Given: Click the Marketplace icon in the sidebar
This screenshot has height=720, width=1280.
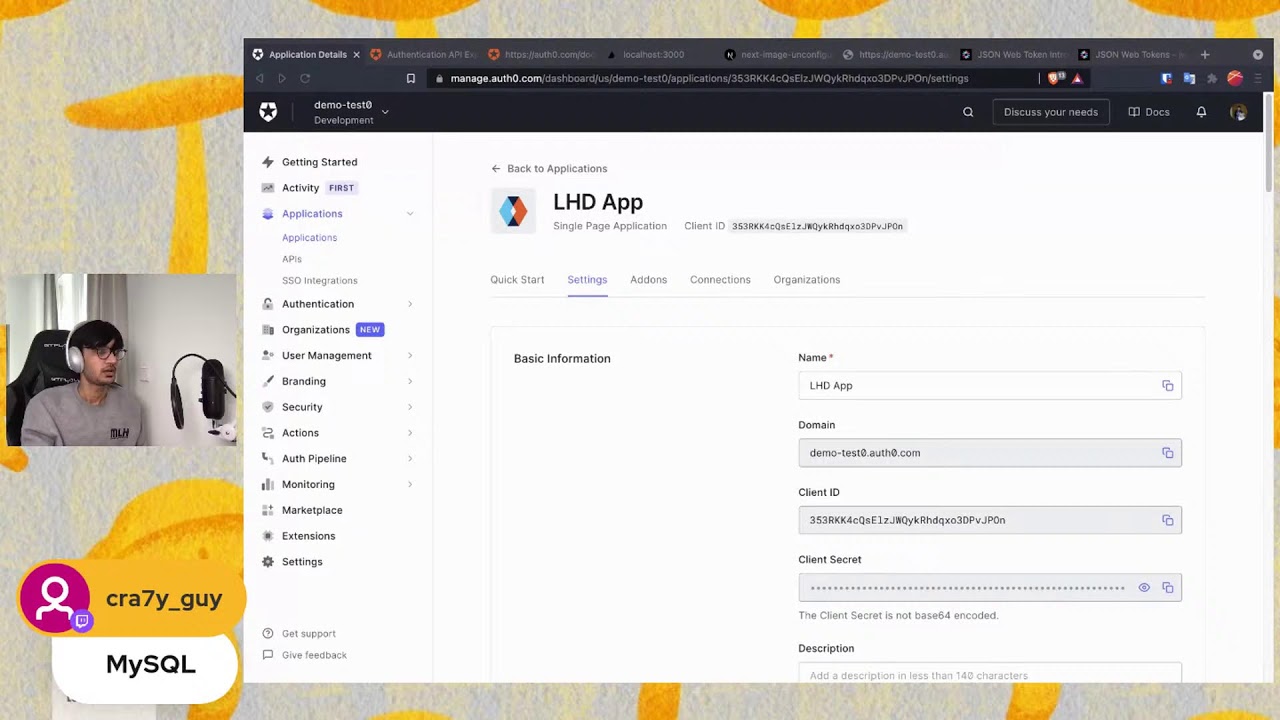Looking at the screenshot, I should click(x=268, y=510).
